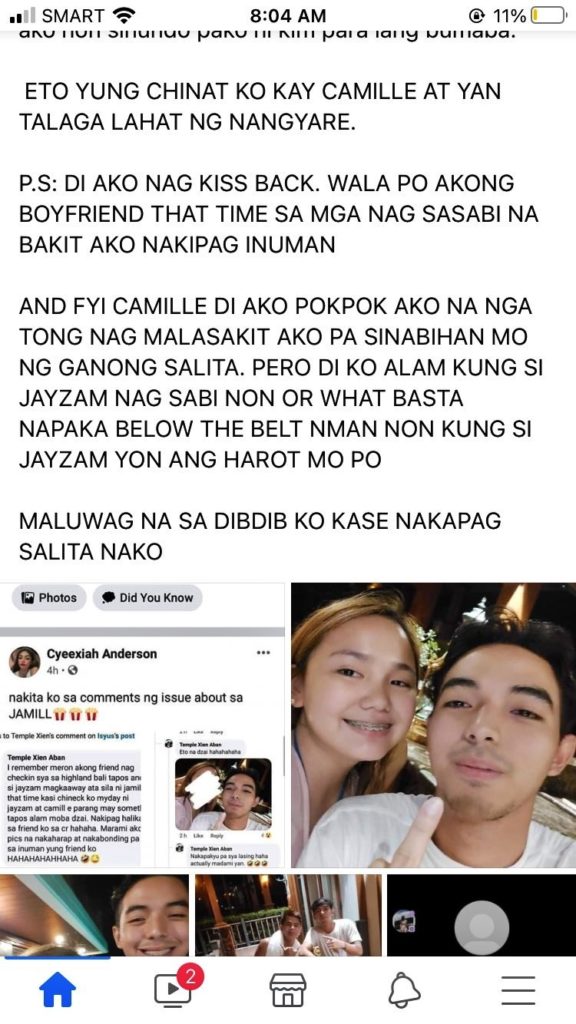
Task: Open the Notifications bell icon
Action: tap(404, 990)
